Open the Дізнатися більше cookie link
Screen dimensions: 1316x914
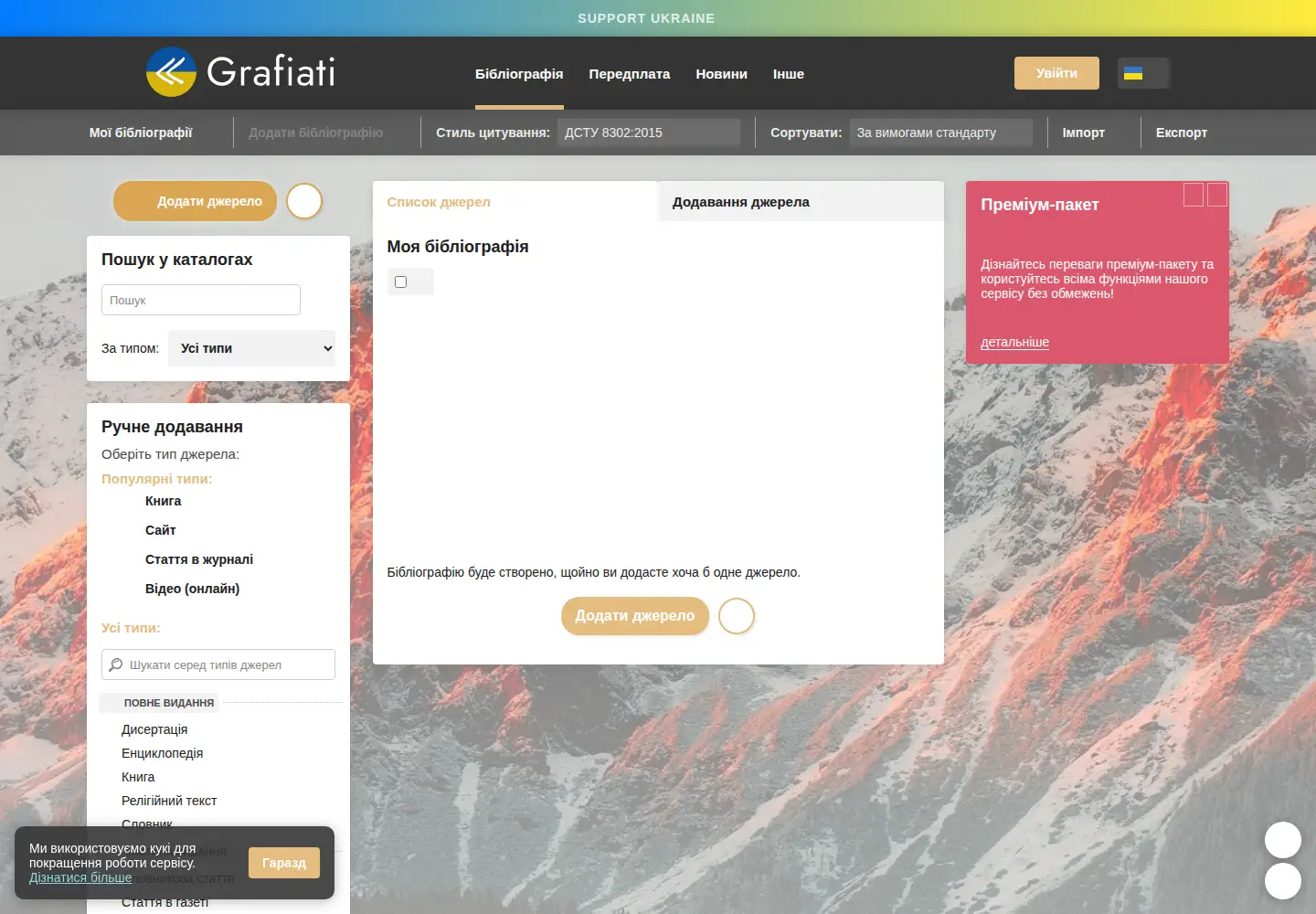click(x=80, y=877)
